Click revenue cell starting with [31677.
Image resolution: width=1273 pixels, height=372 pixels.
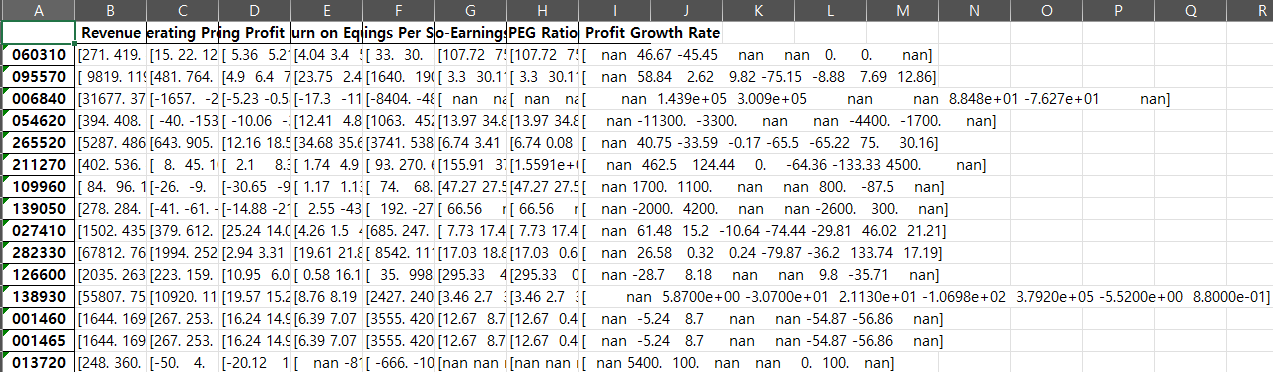pyautogui.click(x=110, y=98)
